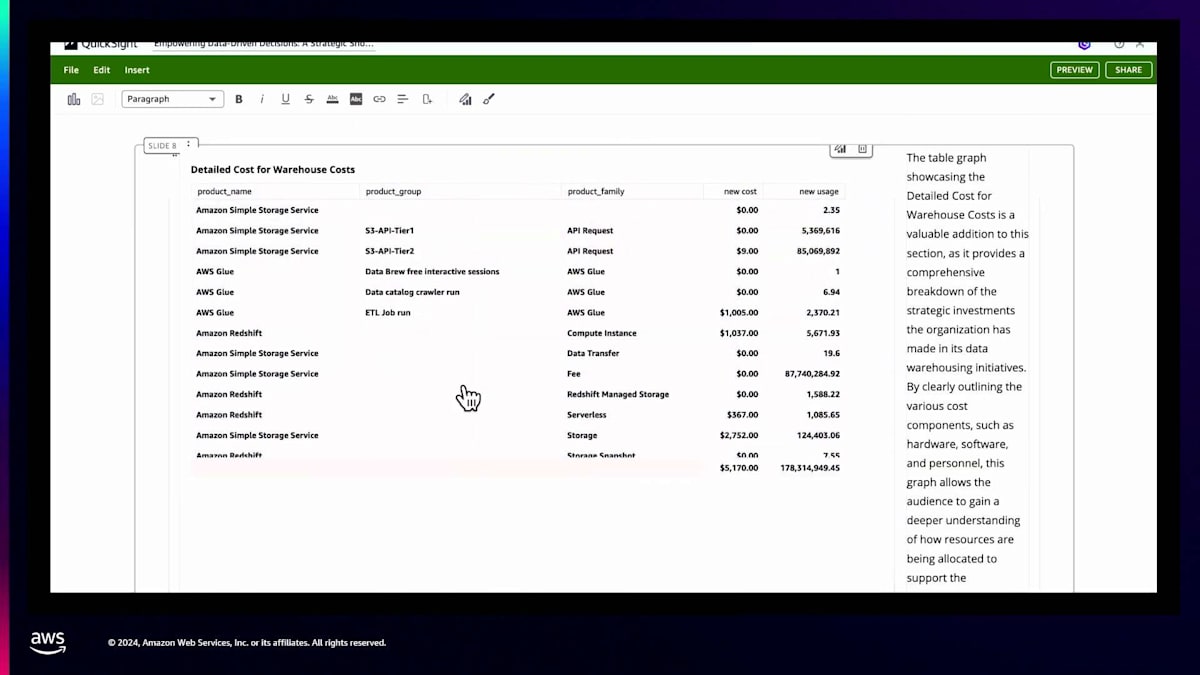
Task: Select Data Brew free interactive sessions cell
Action: pos(432,272)
